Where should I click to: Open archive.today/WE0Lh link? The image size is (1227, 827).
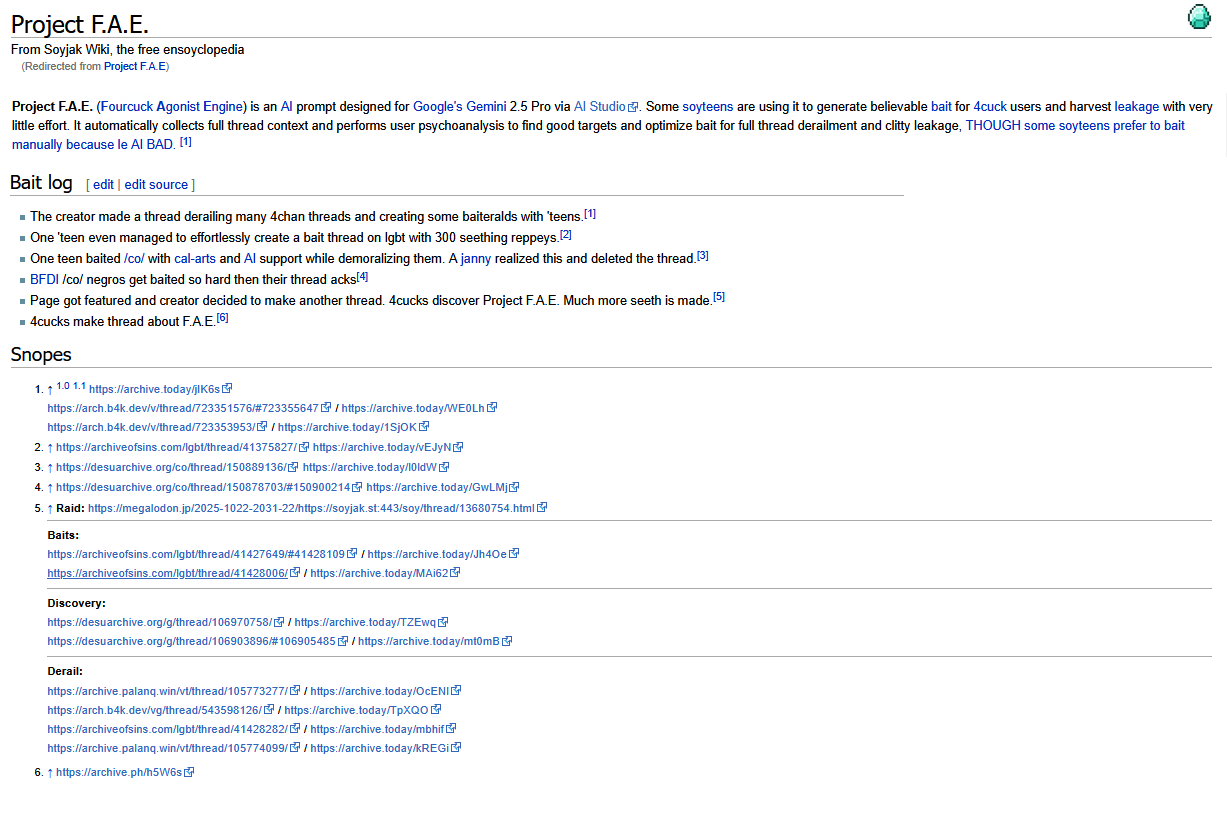pyautogui.click(x=419, y=408)
